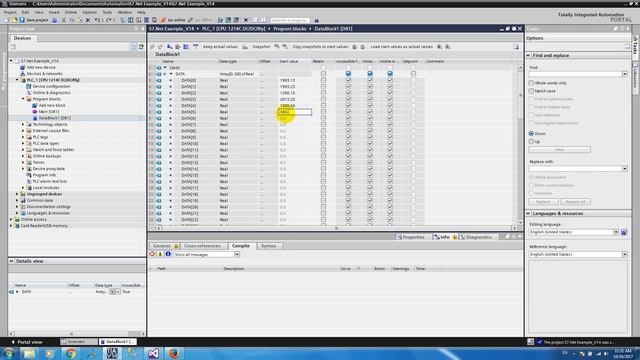Viewport: 640px width, 360px height.
Task: Click the Snapshot camera icon
Action: click(245, 47)
